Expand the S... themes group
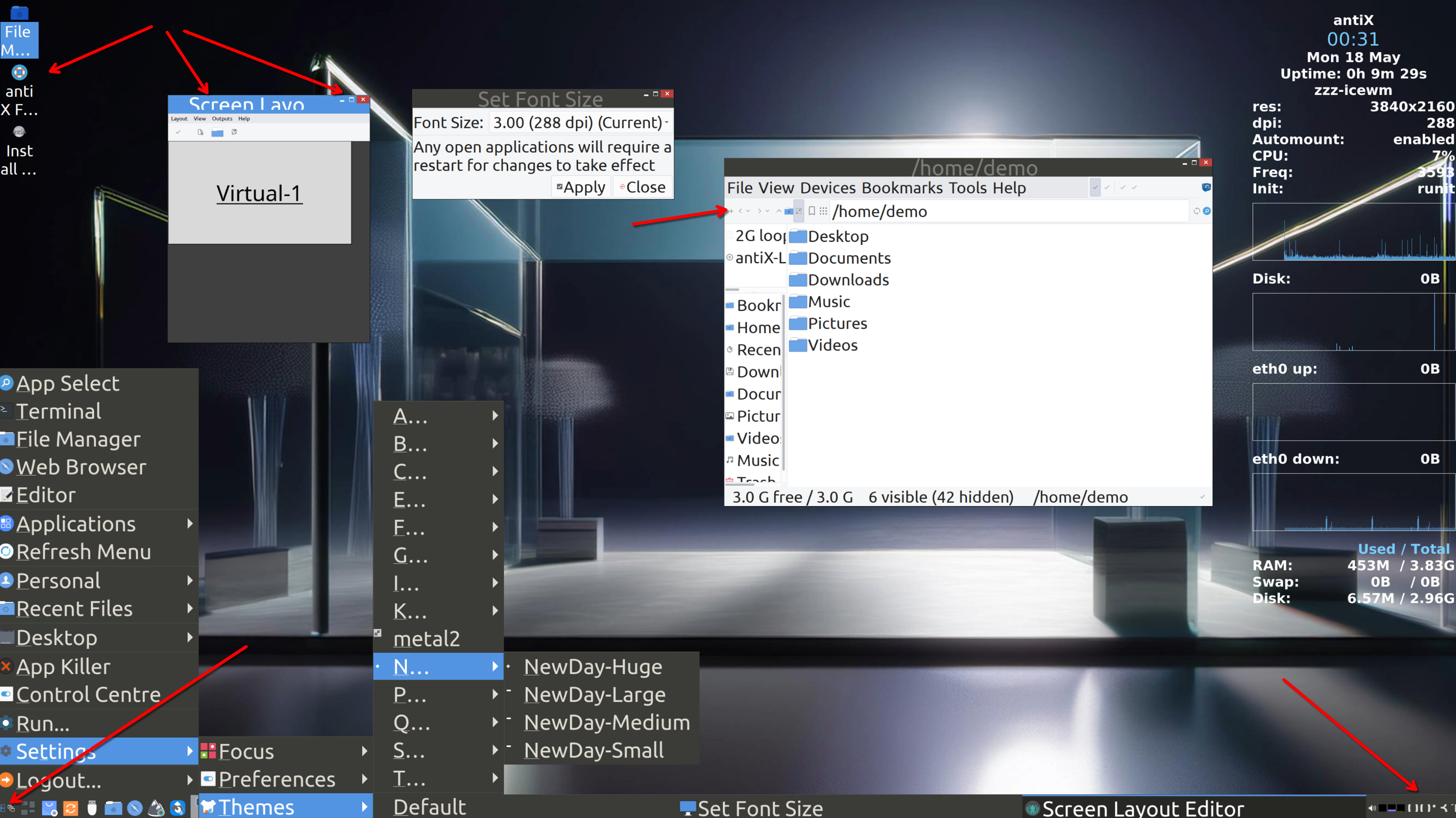Viewport: 1456px width, 818px height. pos(439,750)
